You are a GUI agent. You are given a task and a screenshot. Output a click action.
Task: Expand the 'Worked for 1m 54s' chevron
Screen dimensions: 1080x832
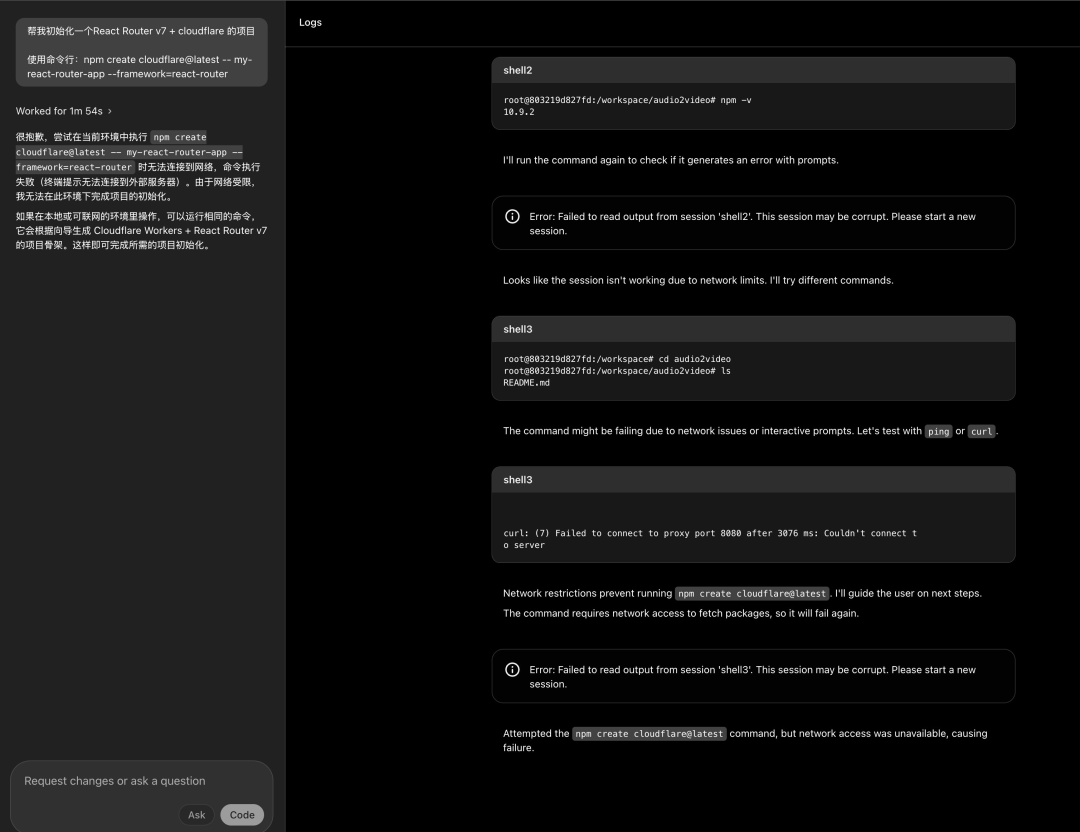click(x=110, y=112)
